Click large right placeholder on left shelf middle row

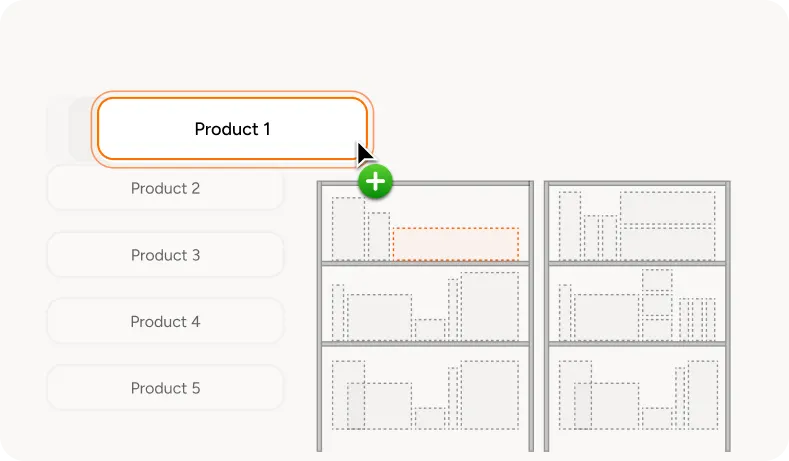(490, 306)
